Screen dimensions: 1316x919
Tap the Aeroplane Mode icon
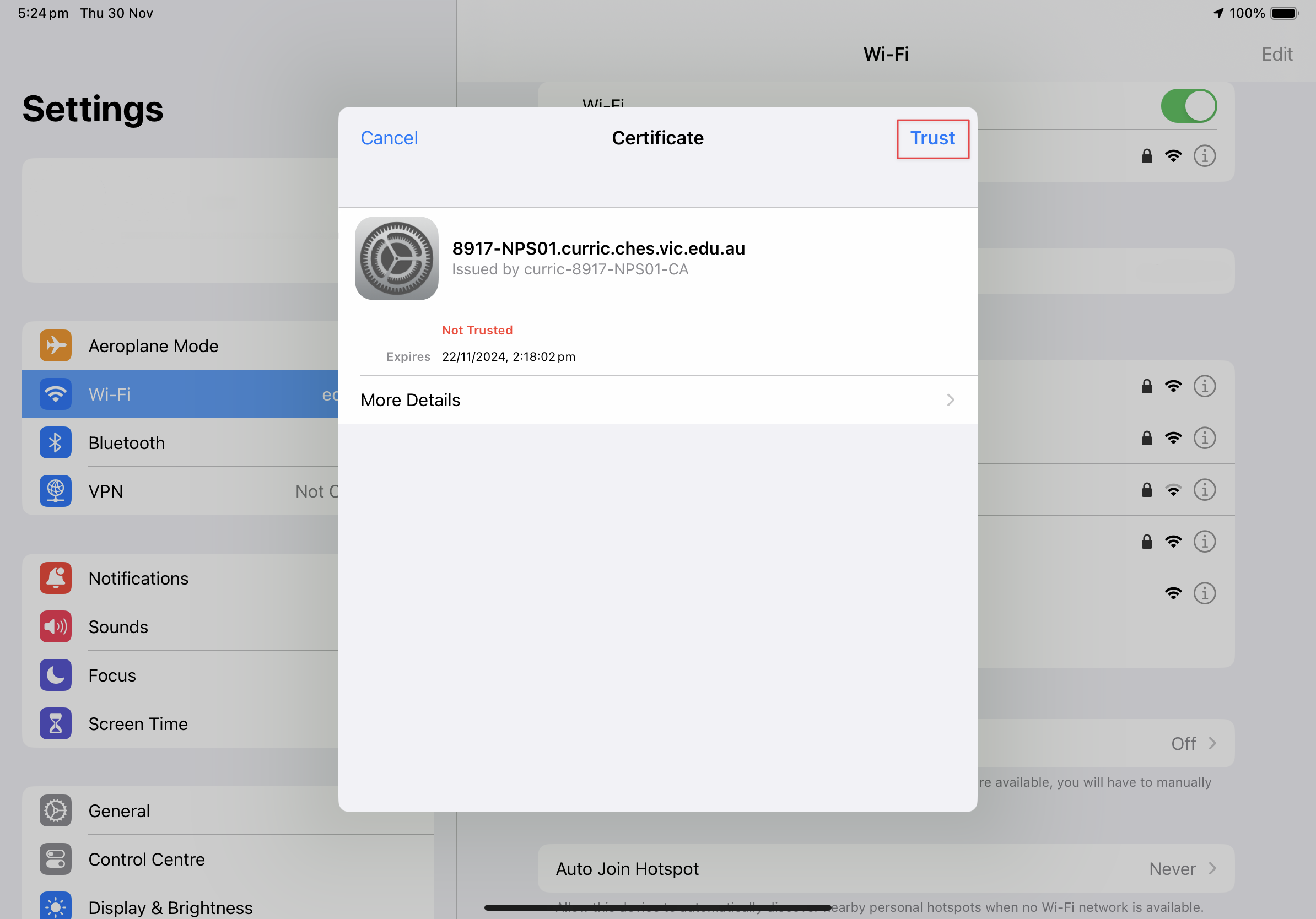56,345
